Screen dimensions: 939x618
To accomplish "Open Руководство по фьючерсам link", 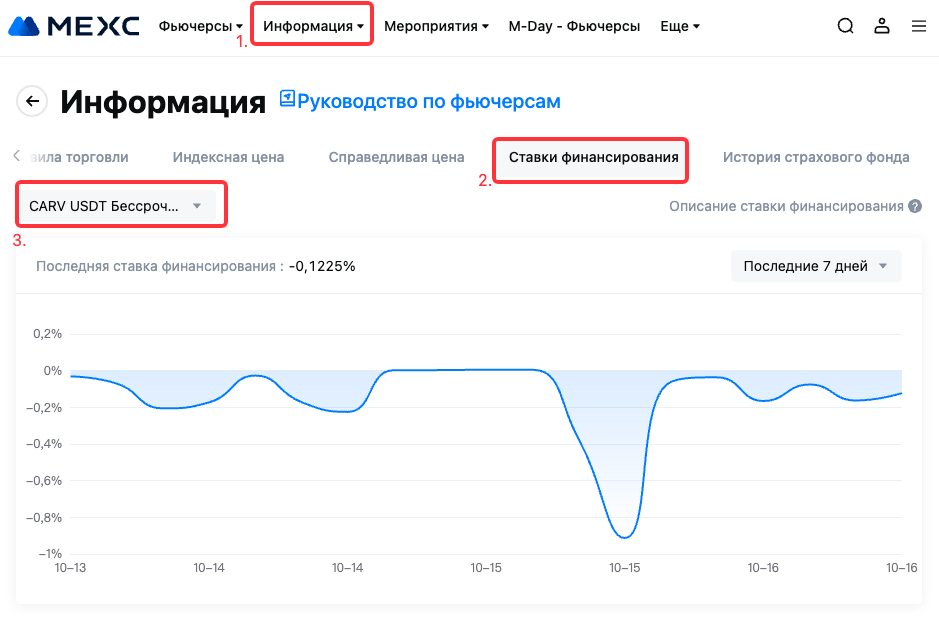I will tap(429, 101).
